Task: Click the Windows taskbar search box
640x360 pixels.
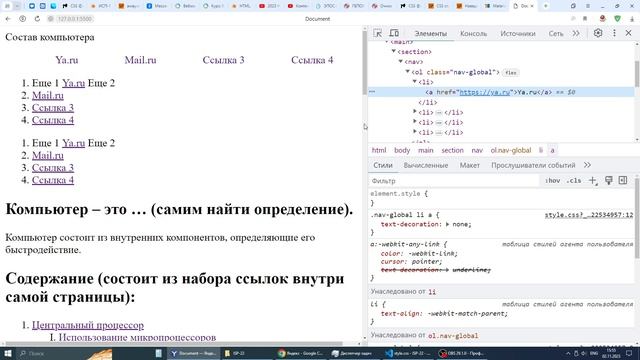Action: click(65, 353)
